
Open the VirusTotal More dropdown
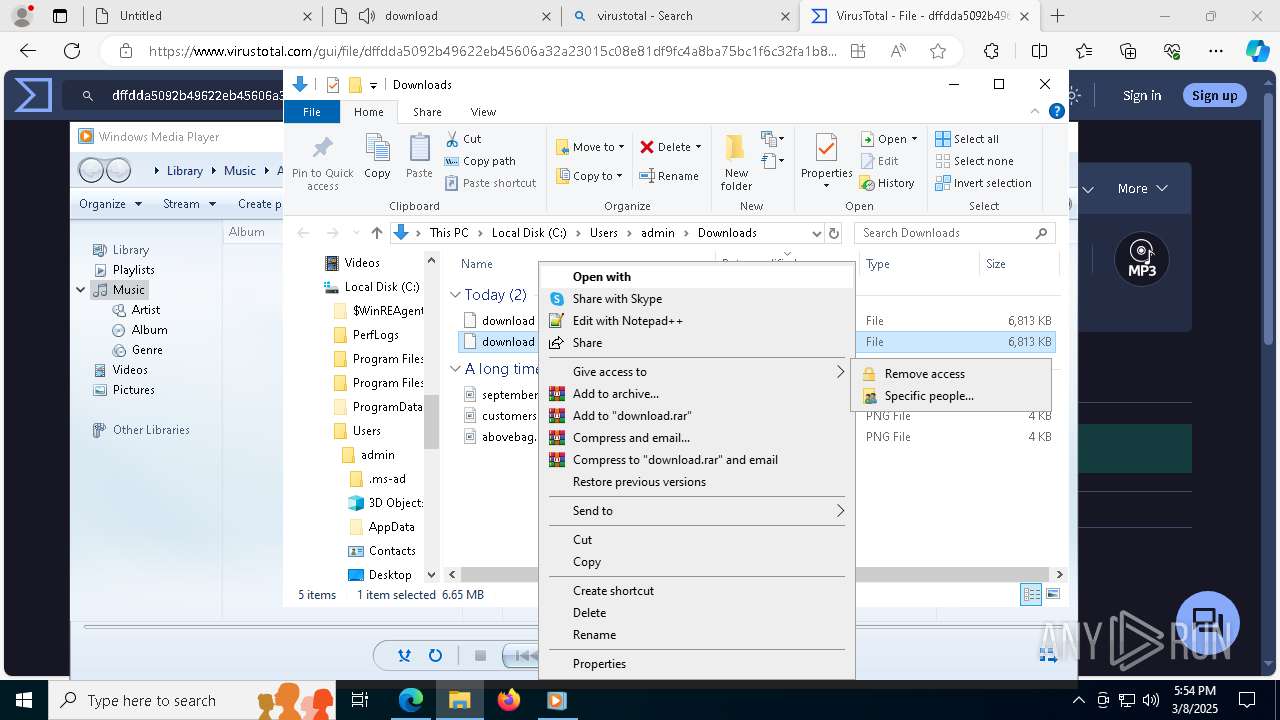point(1142,188)
